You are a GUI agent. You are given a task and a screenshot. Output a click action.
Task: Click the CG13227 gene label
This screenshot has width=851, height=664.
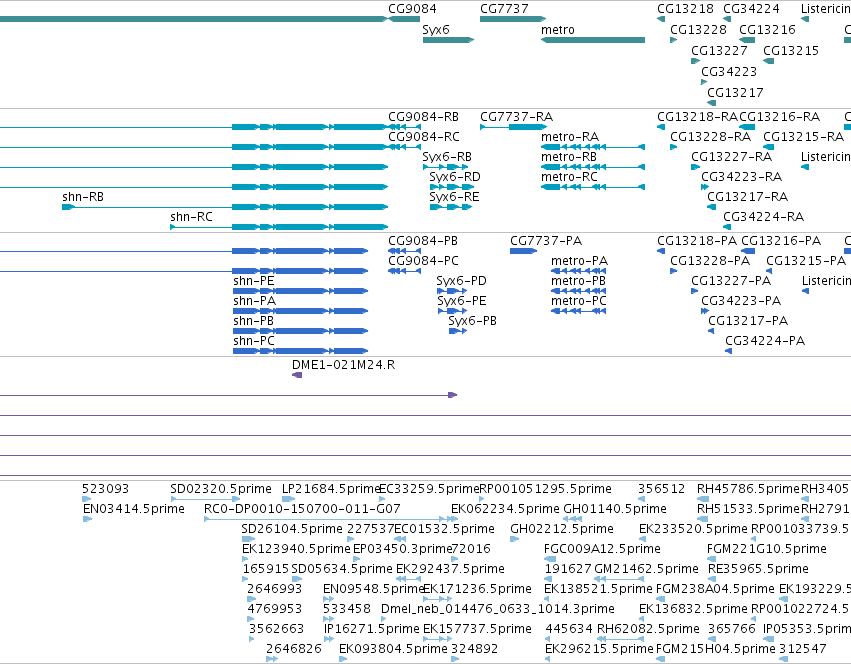(x=719, y=50)
